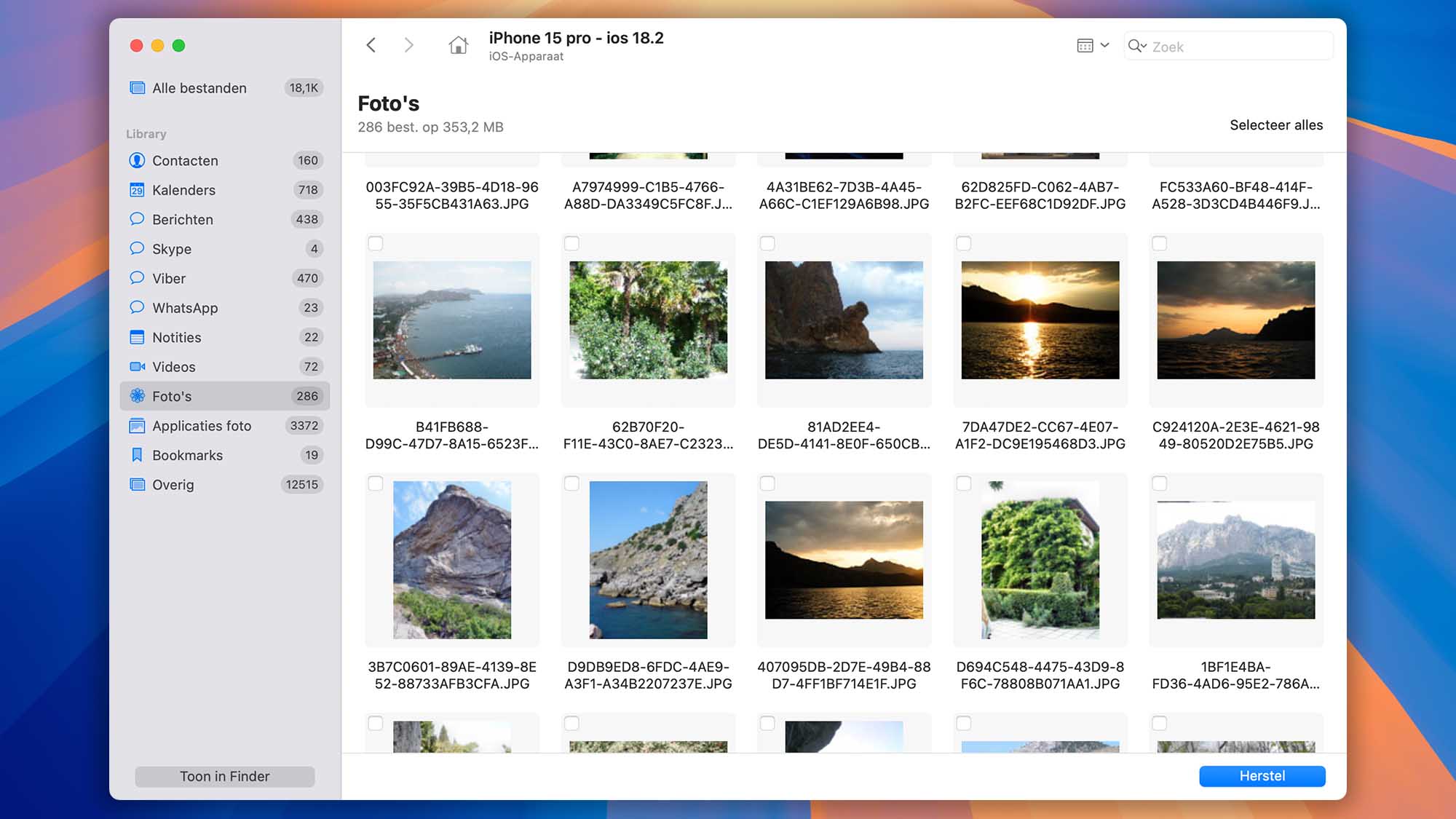Select Applicaties foto menu tab
Screen dimensions: 1456x819
click(x=201, y=425)
